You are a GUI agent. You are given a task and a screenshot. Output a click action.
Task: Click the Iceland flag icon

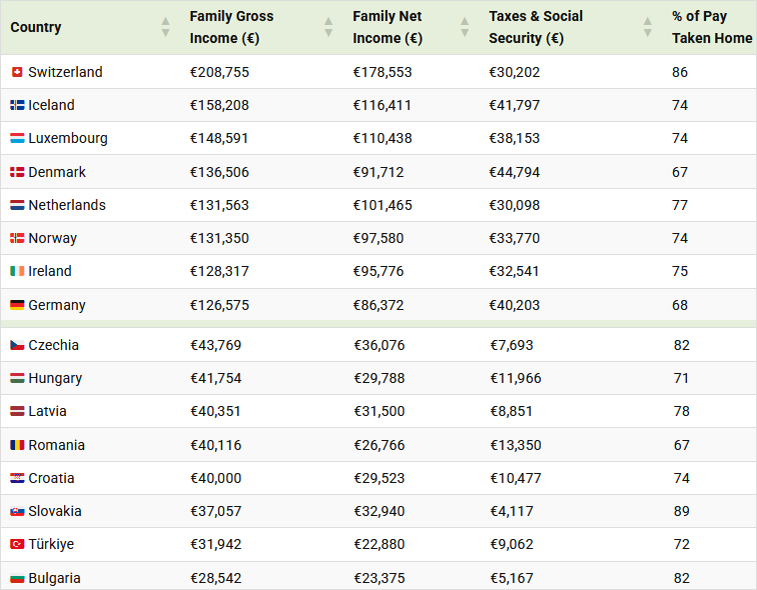[17, 105]
